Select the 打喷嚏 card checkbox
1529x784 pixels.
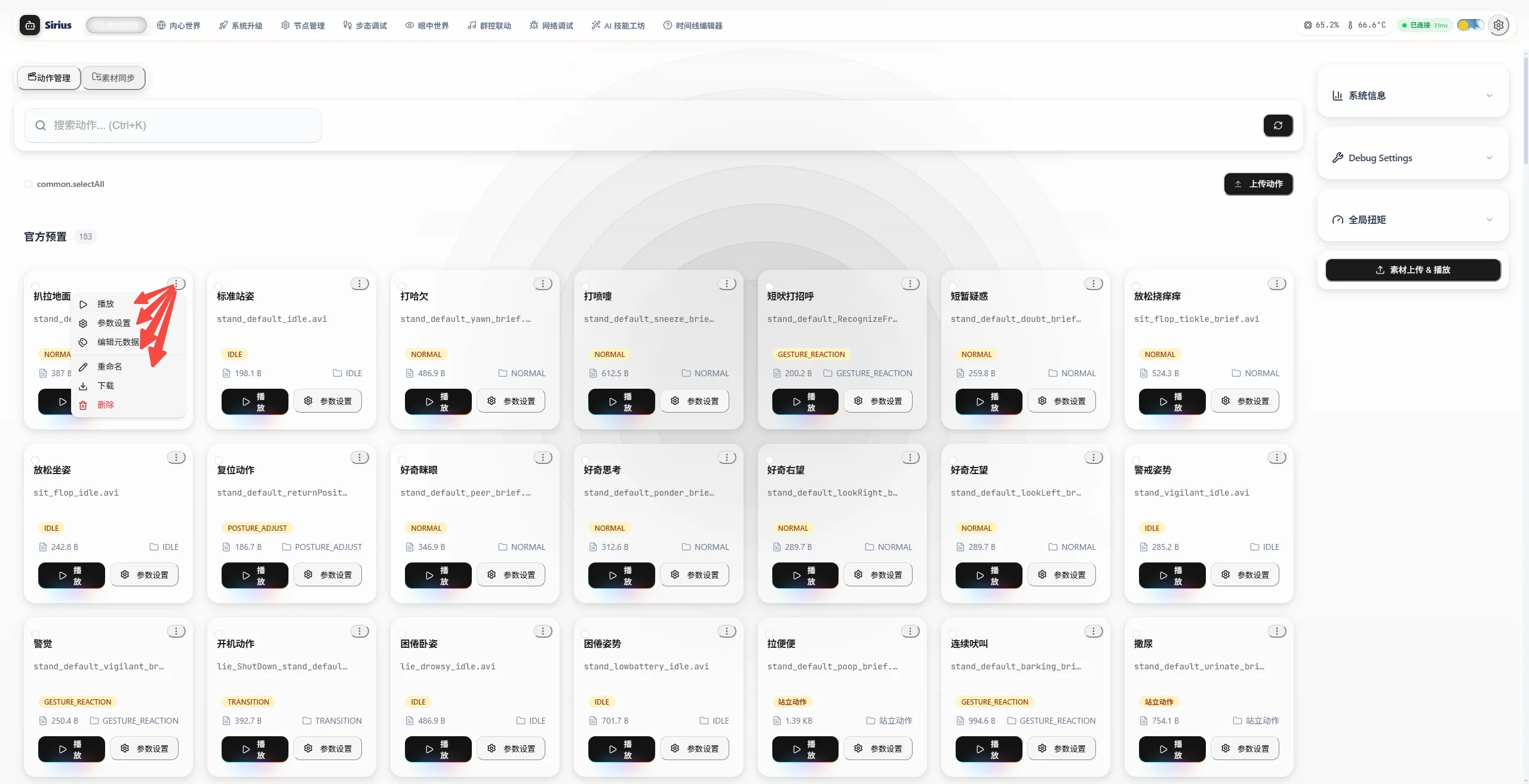585,286
